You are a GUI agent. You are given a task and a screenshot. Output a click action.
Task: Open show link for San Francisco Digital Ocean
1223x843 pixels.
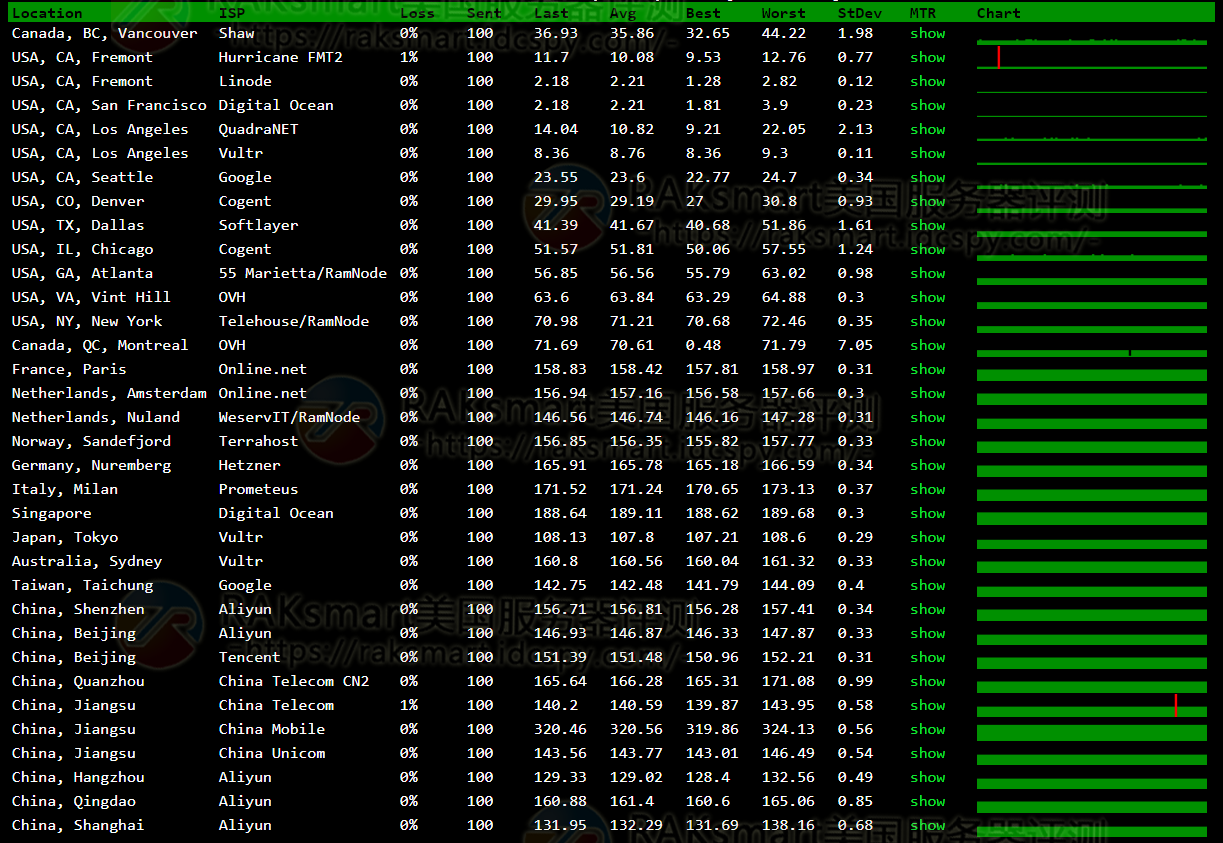(x=927, y=105)
